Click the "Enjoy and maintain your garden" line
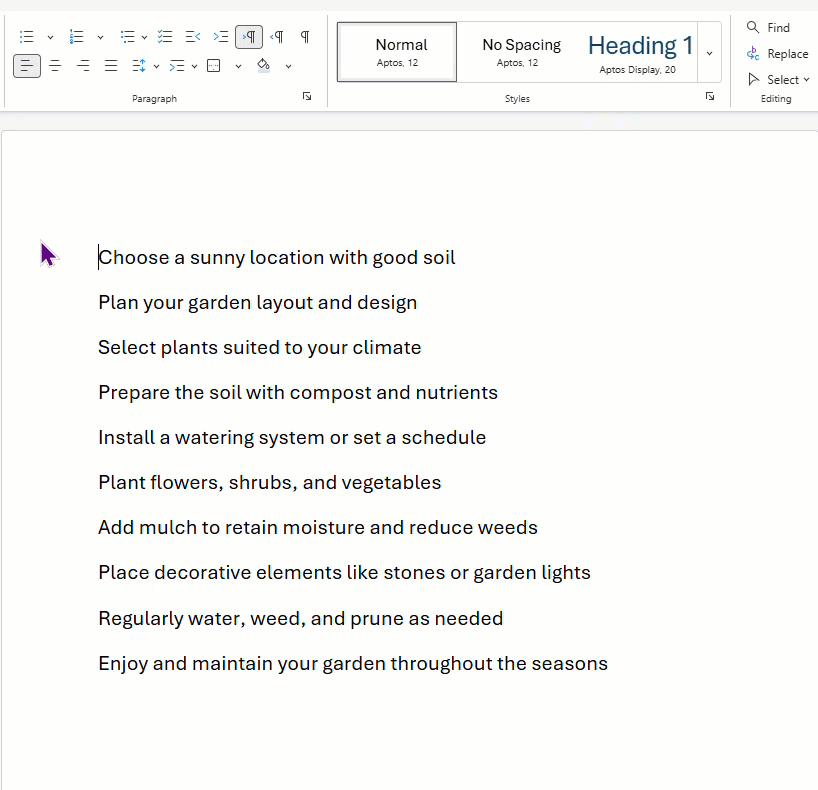818x790 pixels. pos(353,664)
